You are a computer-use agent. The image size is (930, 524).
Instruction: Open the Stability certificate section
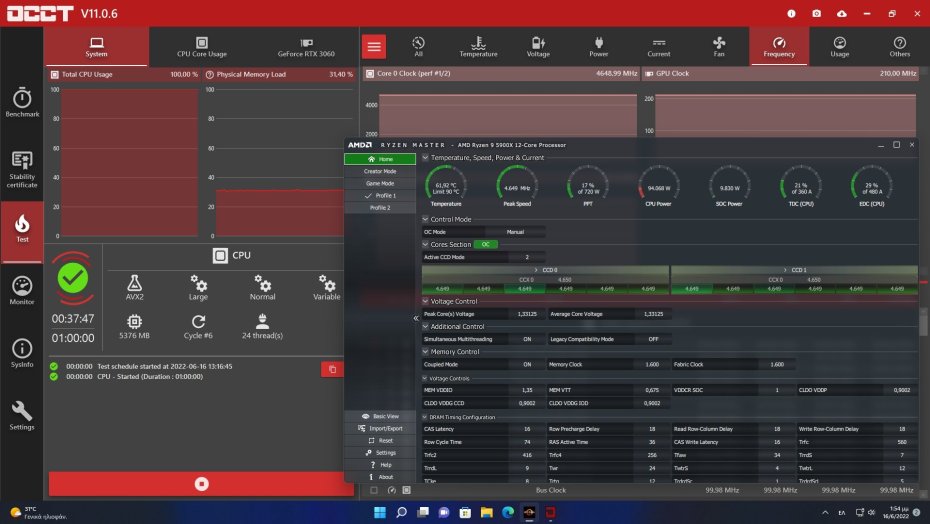tap(22, 170)
